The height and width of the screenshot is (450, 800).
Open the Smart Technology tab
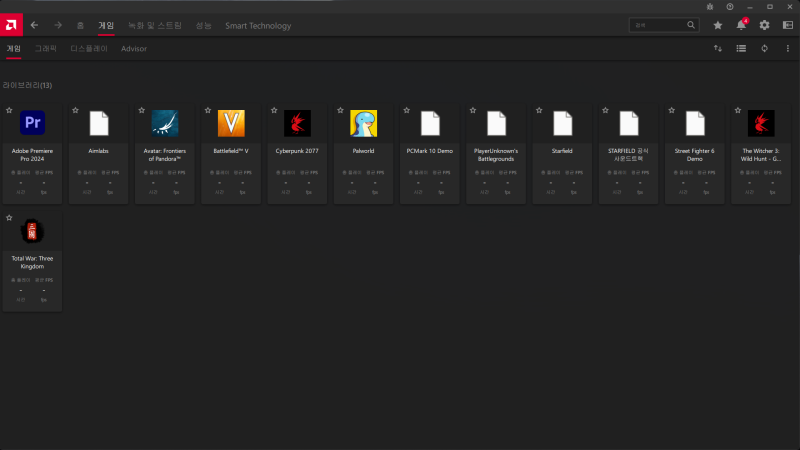[258, 26]
